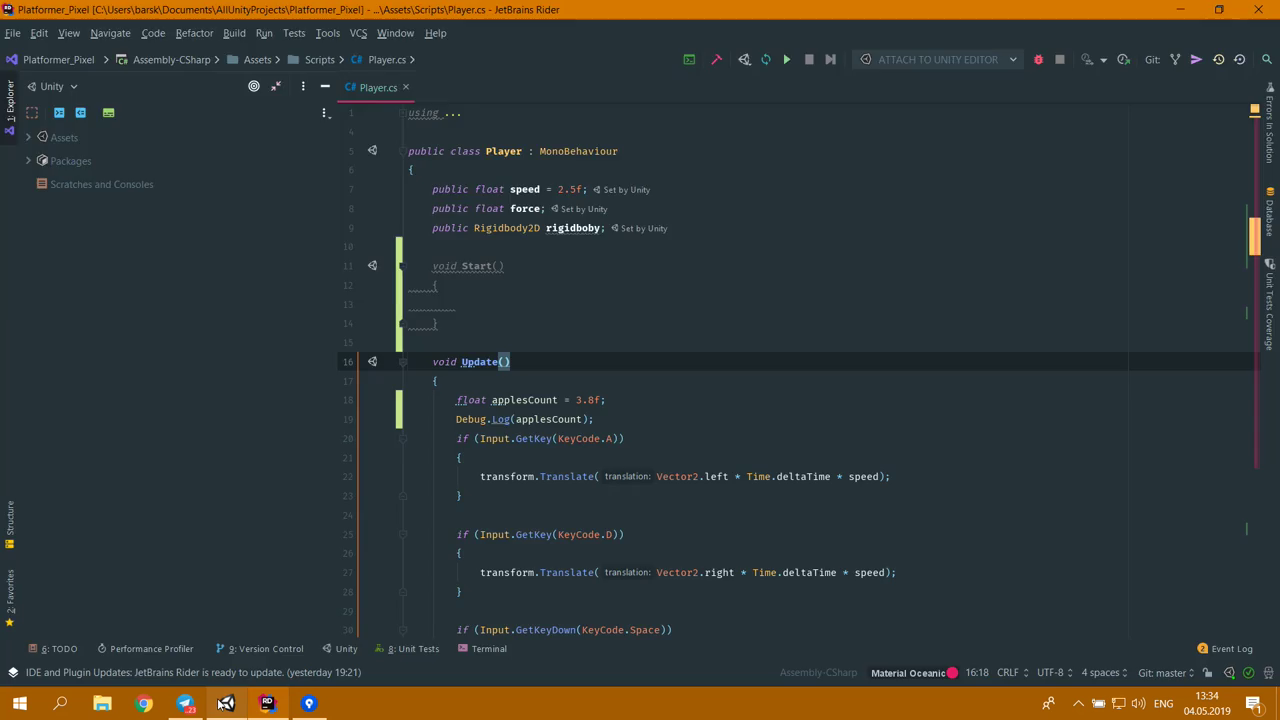
Task: Open the Refactor menu
Action: pyautogui.click(x=194, y=33)
